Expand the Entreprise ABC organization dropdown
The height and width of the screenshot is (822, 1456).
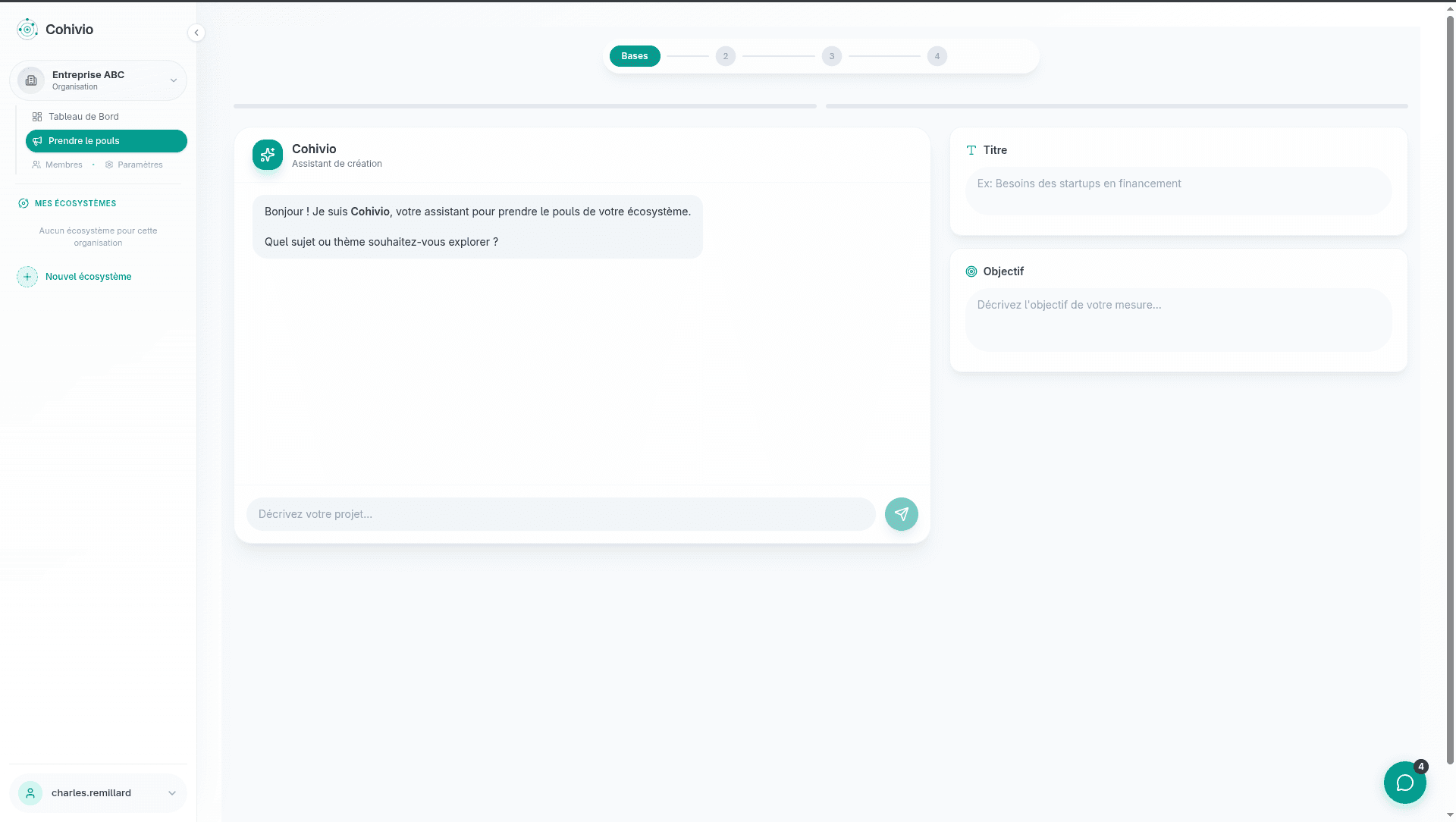[173, 80]
